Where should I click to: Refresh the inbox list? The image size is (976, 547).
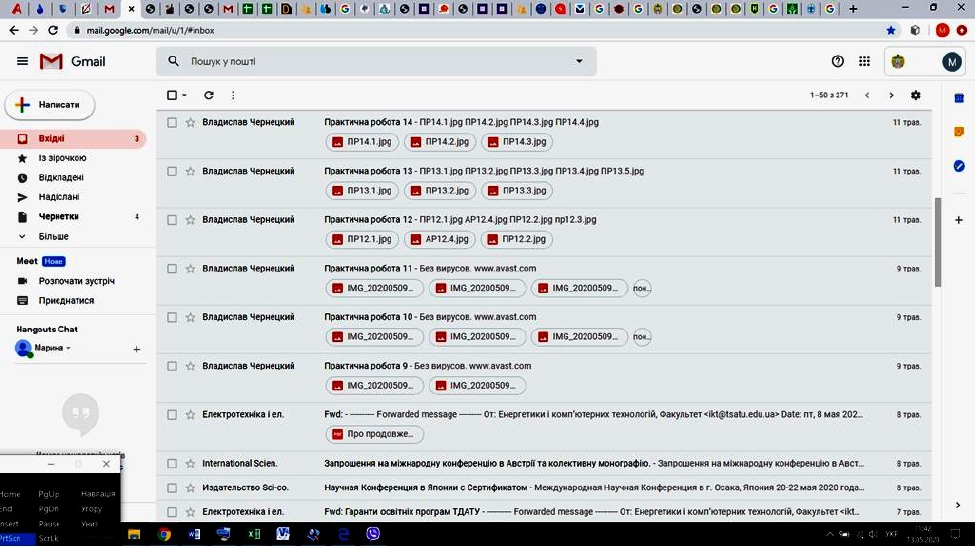click(x=209, y=95)
